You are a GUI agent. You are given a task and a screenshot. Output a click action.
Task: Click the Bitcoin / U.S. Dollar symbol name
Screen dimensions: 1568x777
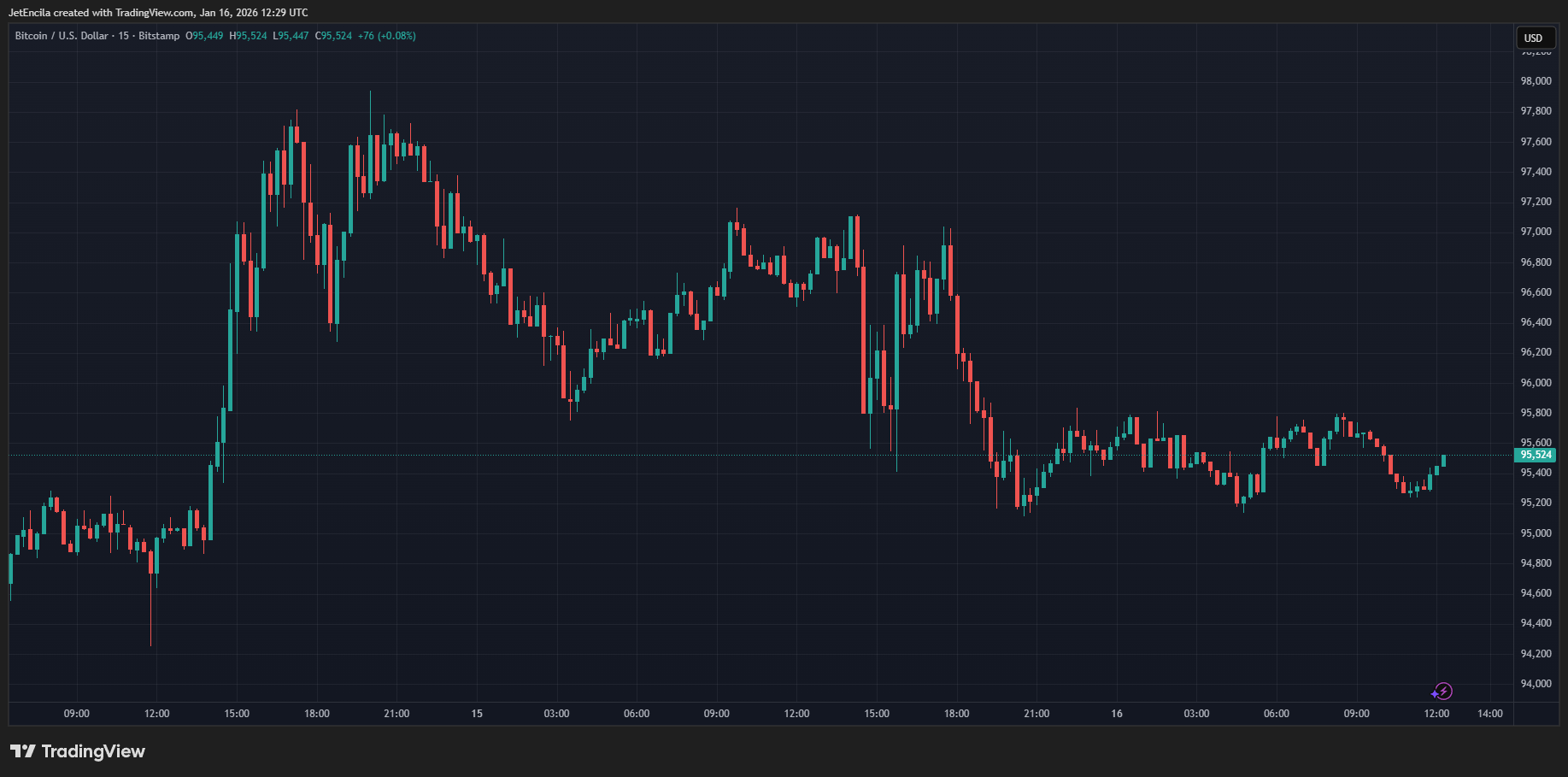point(60,36)
